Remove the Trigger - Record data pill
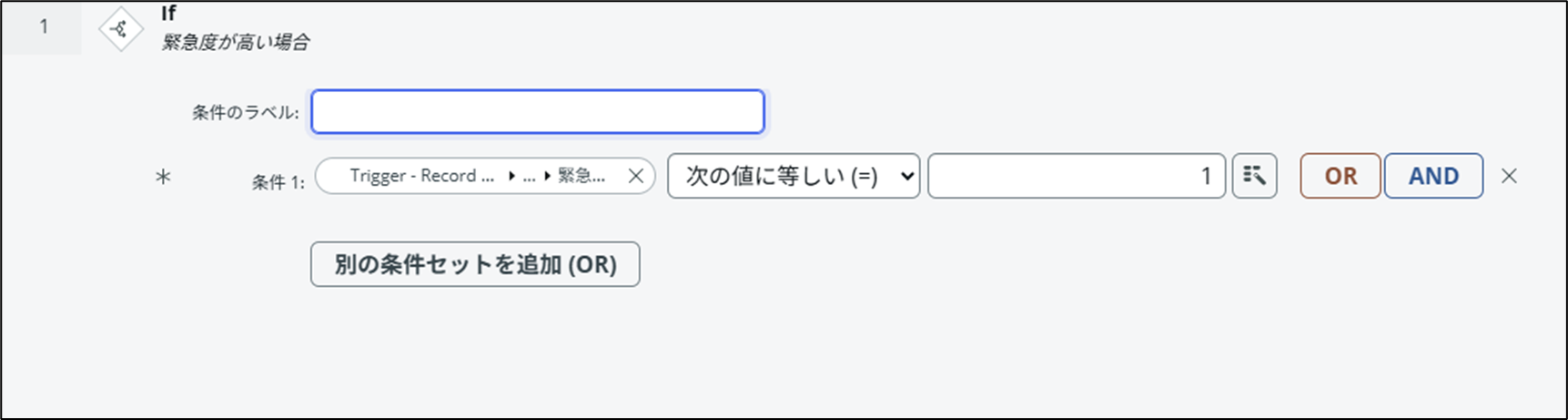Screen dimensions: 1568x420 (636, 177)
